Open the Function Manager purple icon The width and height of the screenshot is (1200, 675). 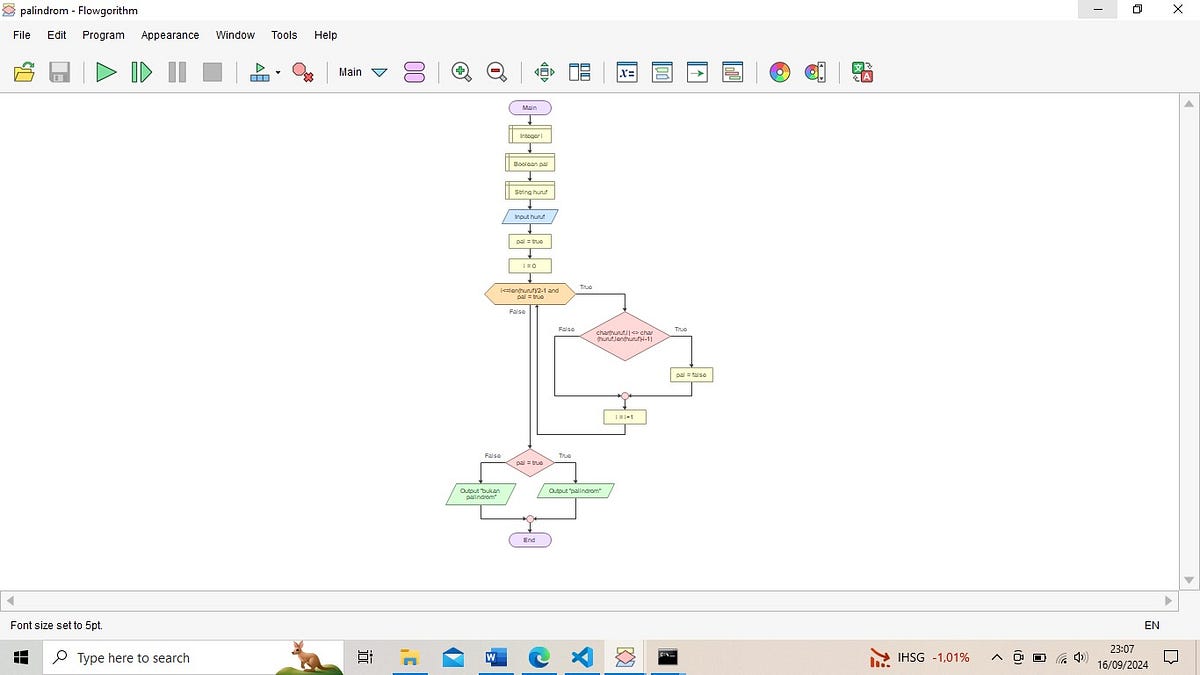[414, 72]
